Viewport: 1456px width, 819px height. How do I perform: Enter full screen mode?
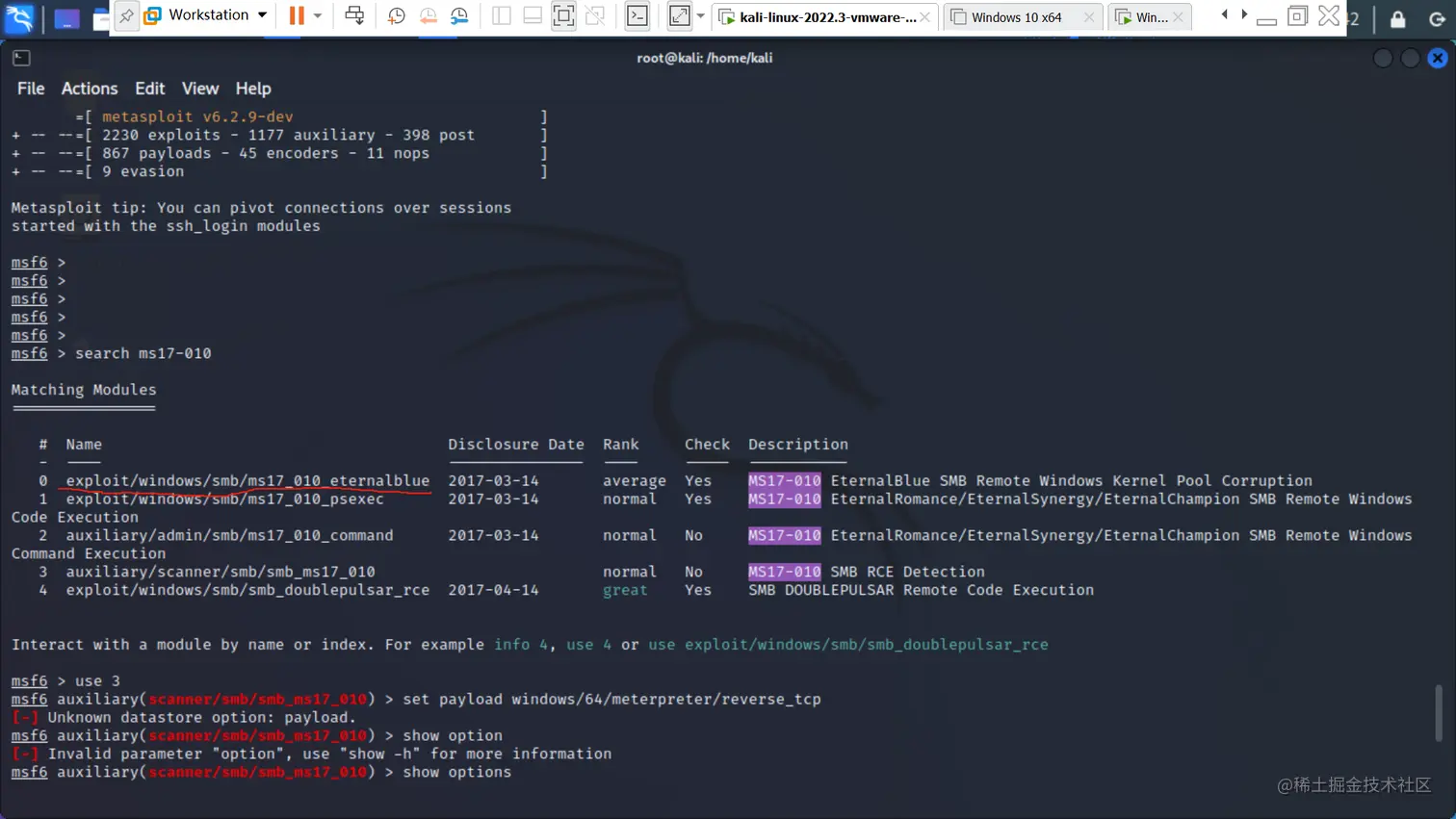click(563, 15)
